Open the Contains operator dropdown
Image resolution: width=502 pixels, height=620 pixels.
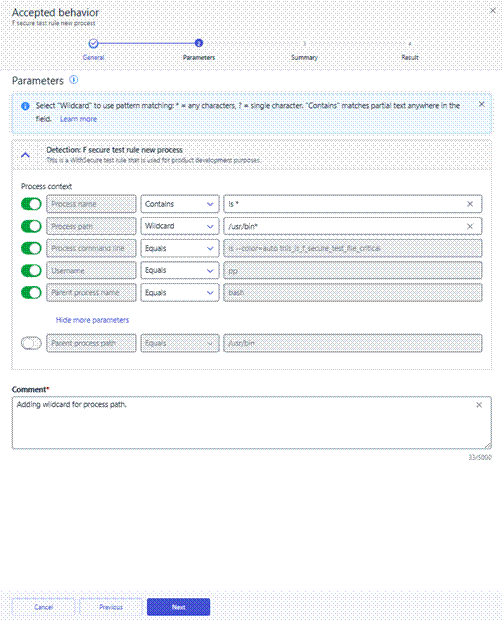coord(180,204)
